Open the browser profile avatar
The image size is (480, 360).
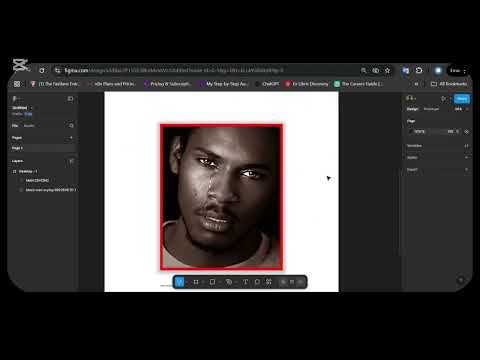click(x=438, y=70)
